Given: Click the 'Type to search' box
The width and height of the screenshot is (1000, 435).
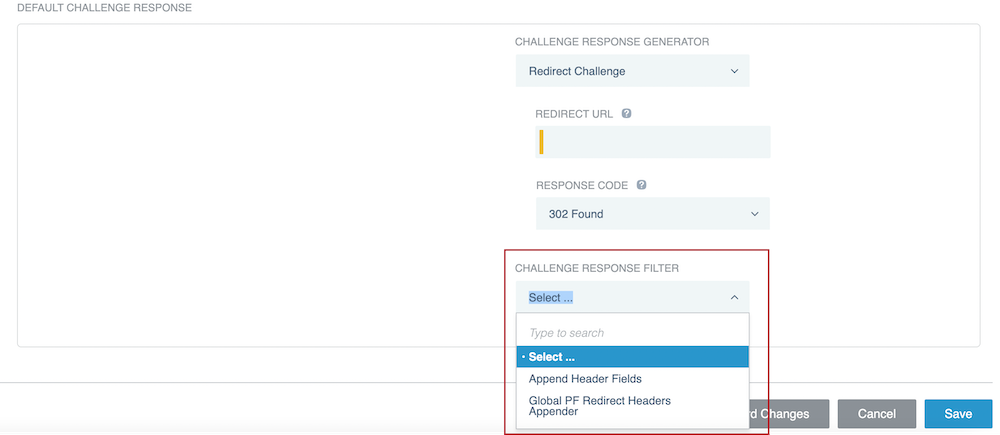Looking at the screenshot, I should [x=632, y=332].
